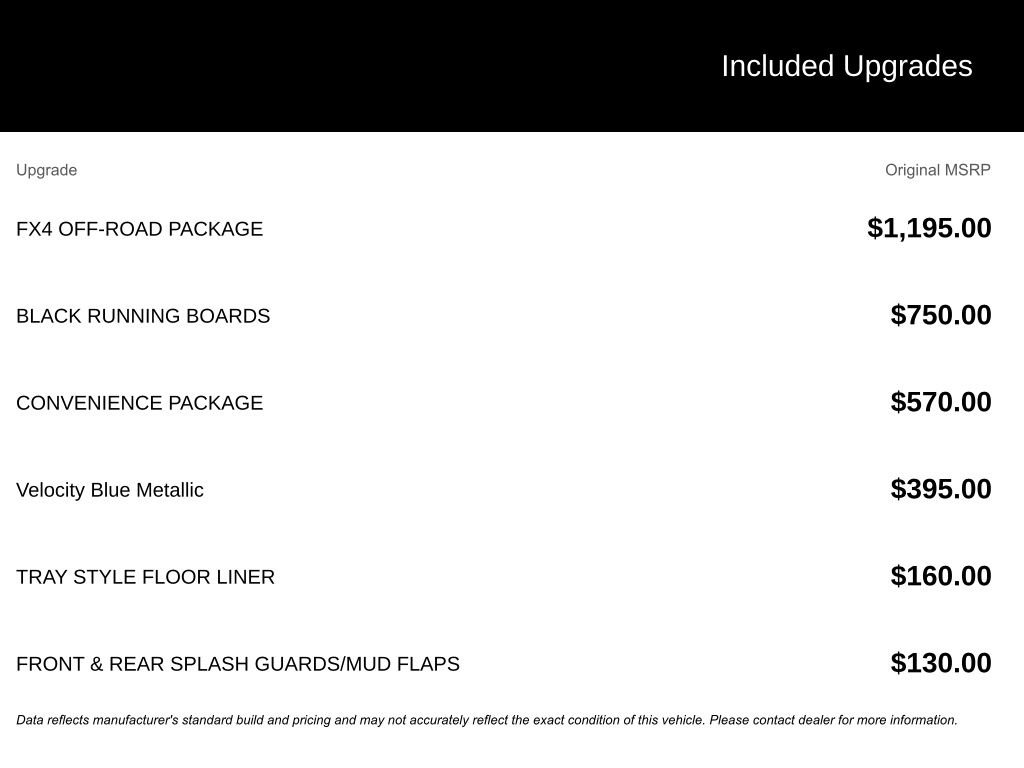Click the $750.00 MSRP amount
Viewport: 1024px width, 768px height.
pos(941,315)
